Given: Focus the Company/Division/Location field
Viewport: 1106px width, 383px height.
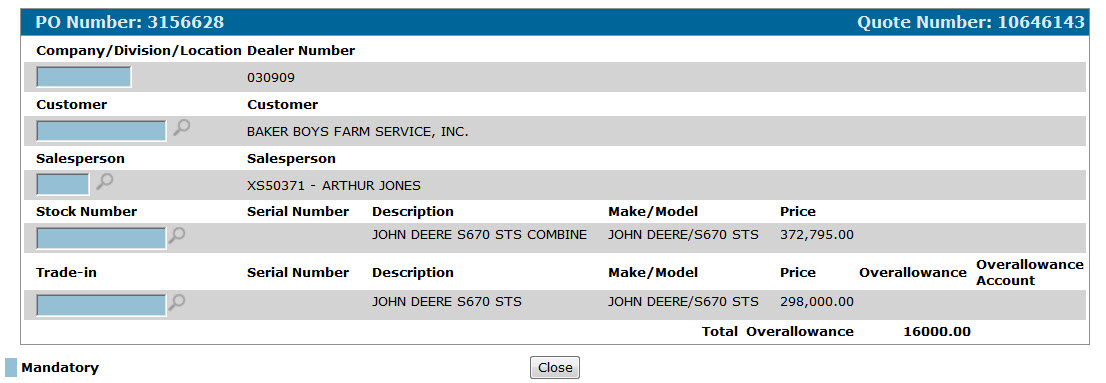Looking at the screenshot, I should tap(84, 77).
